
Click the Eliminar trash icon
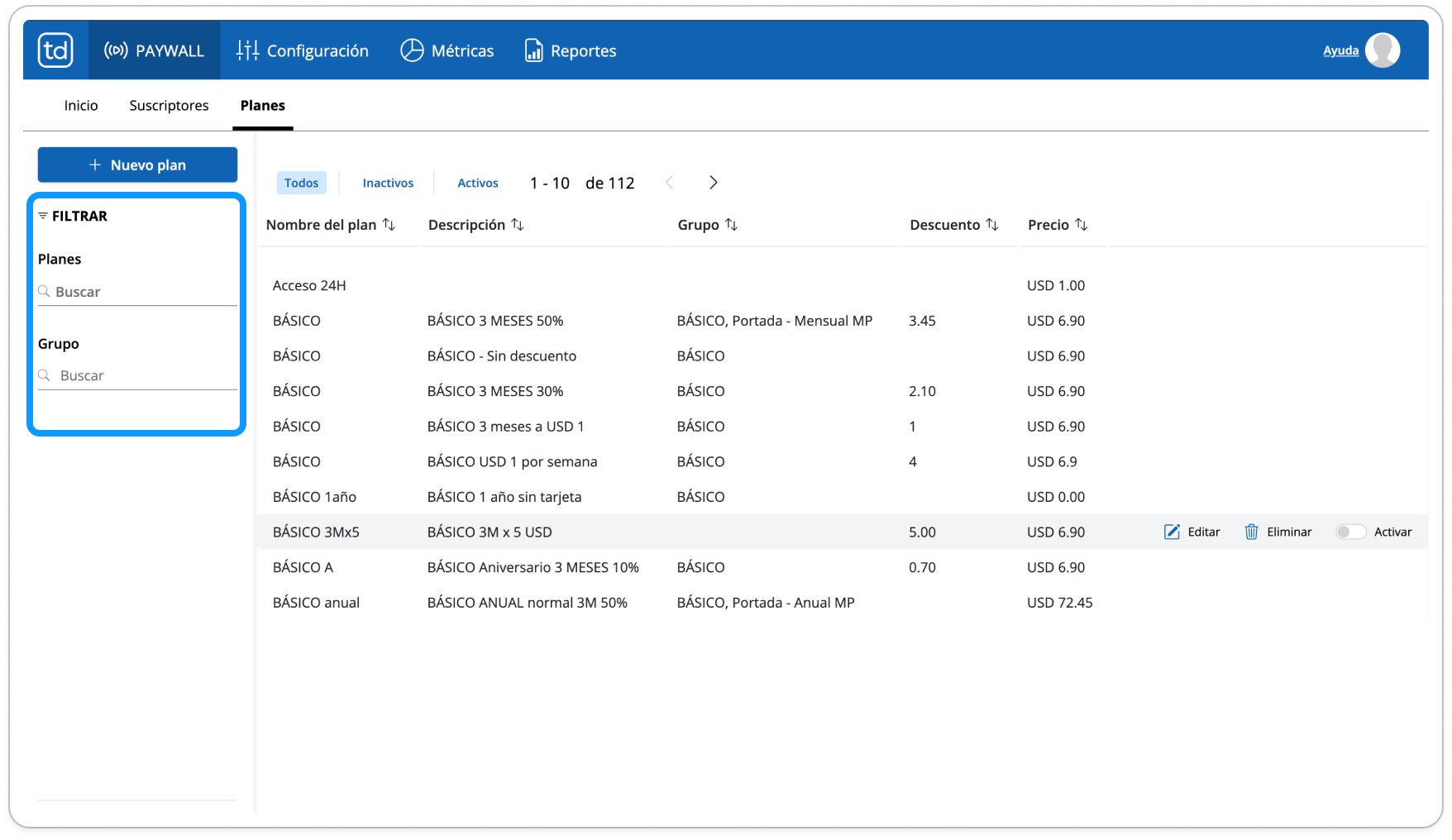[x=1252, y=532]
